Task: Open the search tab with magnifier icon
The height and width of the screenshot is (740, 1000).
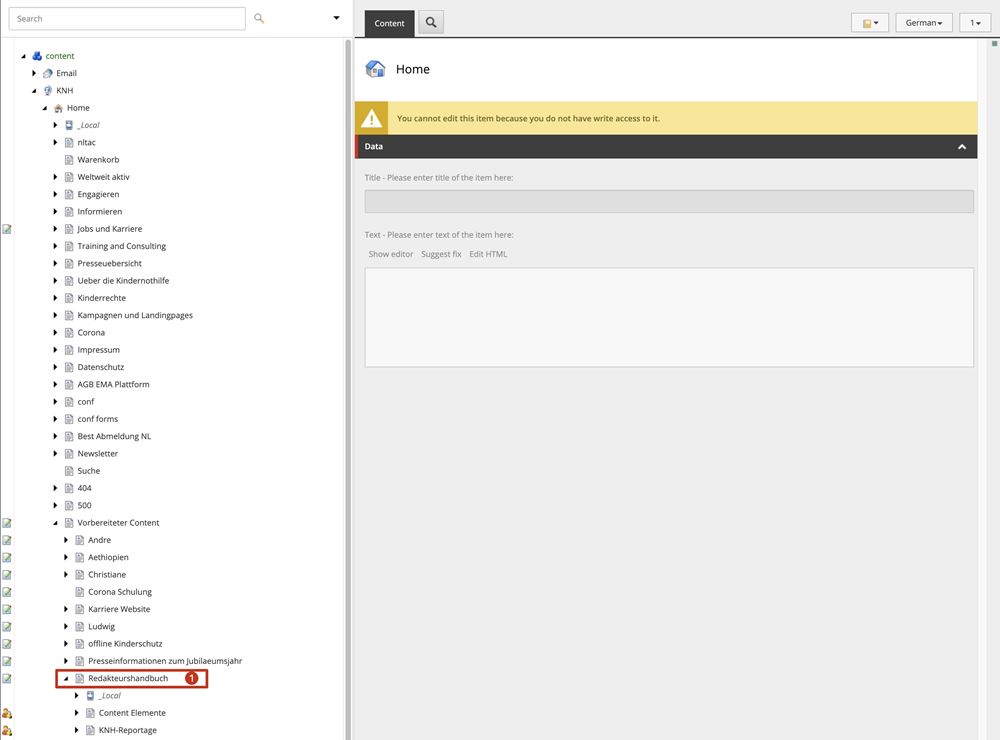Action: 431,23
